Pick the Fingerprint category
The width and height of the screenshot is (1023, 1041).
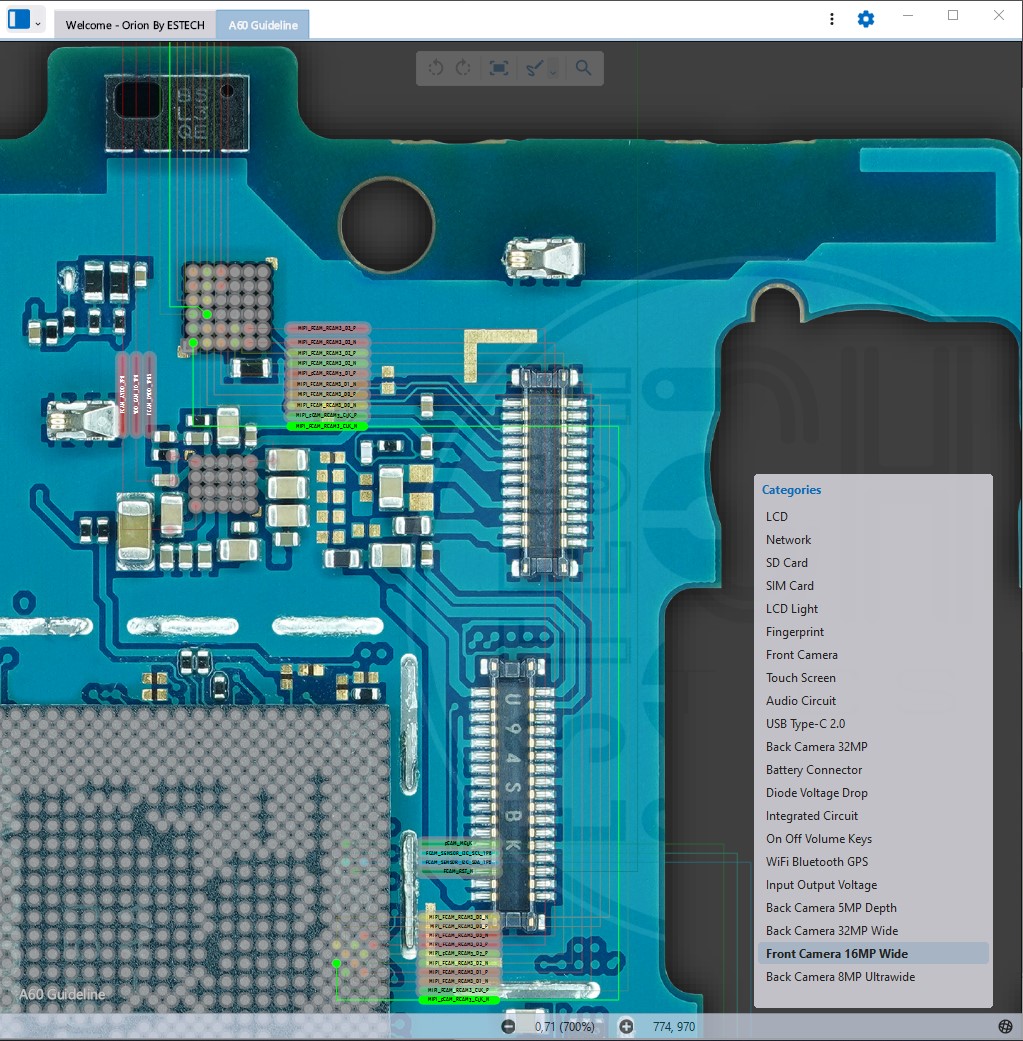pos(795,632)
